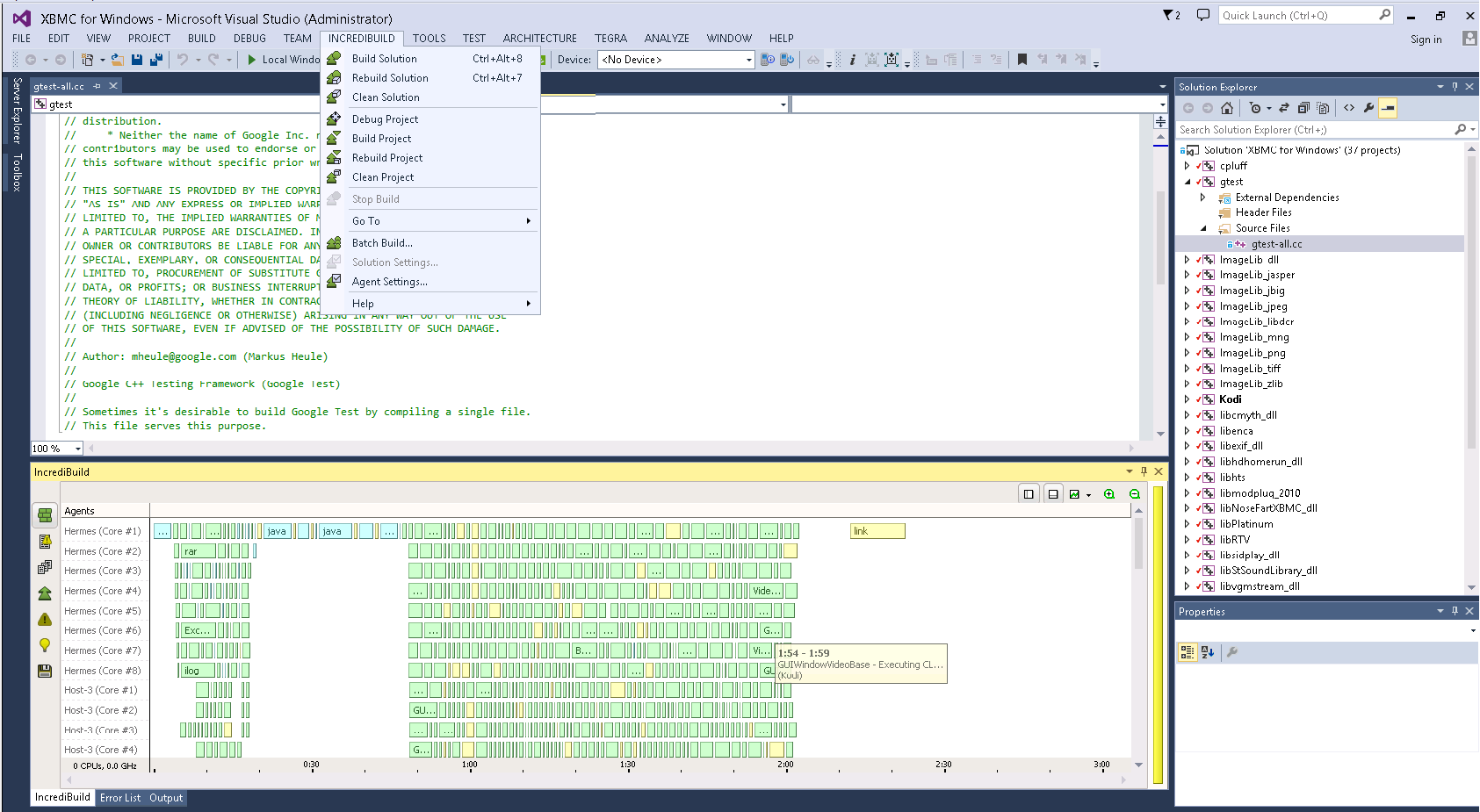Image resolution: width=1480 pixels, height=812 pixels.
Task: Expand External Dependencies folder
Action: (1202, 198)
